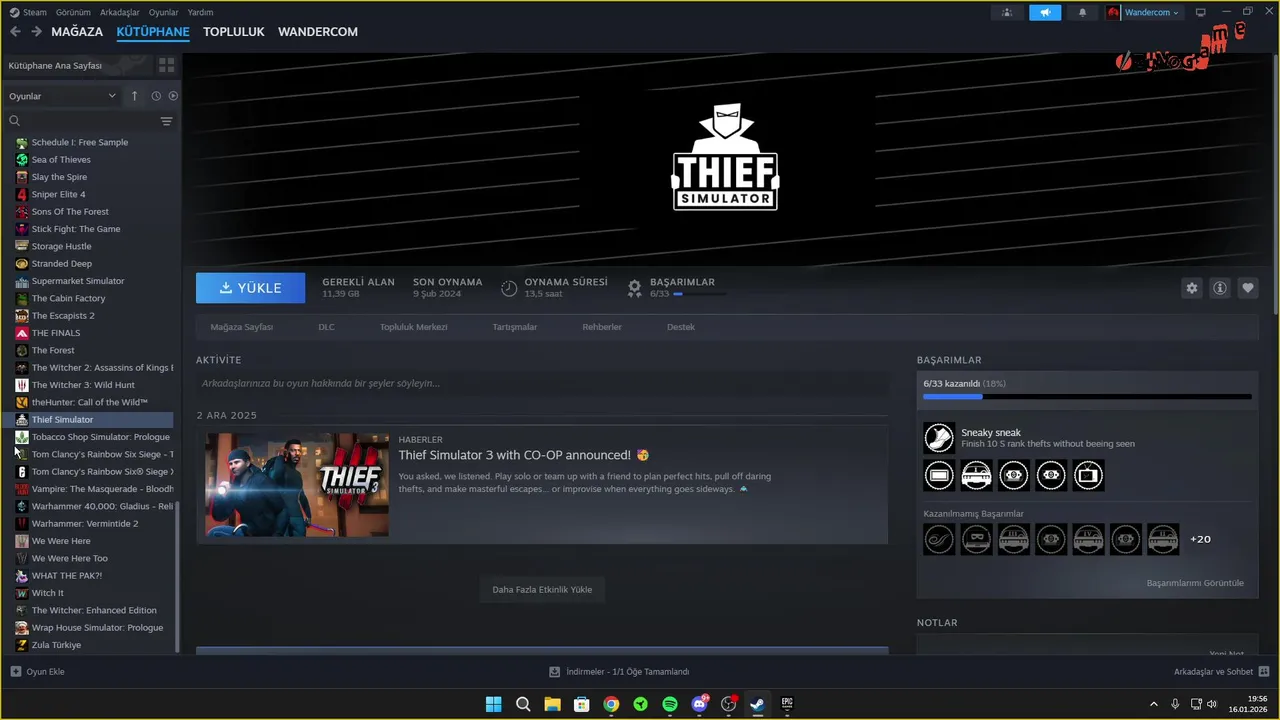The width and height of the screenshot is (1280, 720).
Task: Go back with the left arrow
Action: tap(15, 32)
